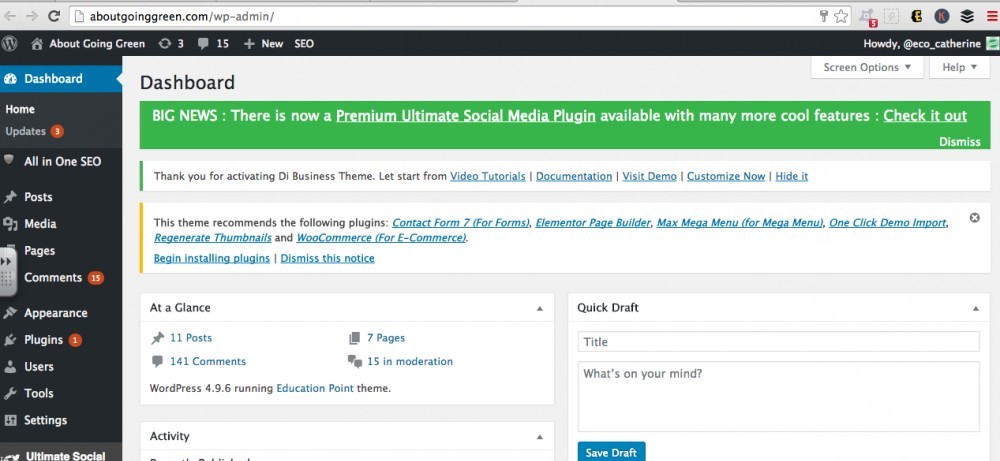
Task: Click the stacked layers extension icon
Action: point(967,17)
